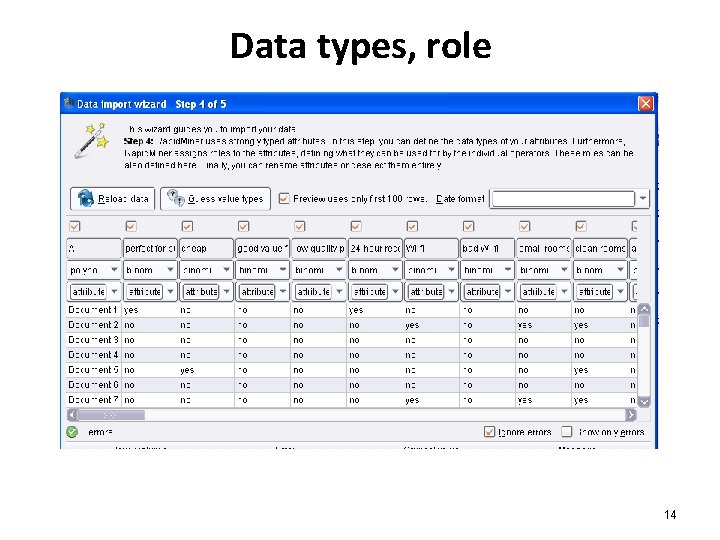
Task: Uncheck the column checkbox above column A
Action: point(75,226)
